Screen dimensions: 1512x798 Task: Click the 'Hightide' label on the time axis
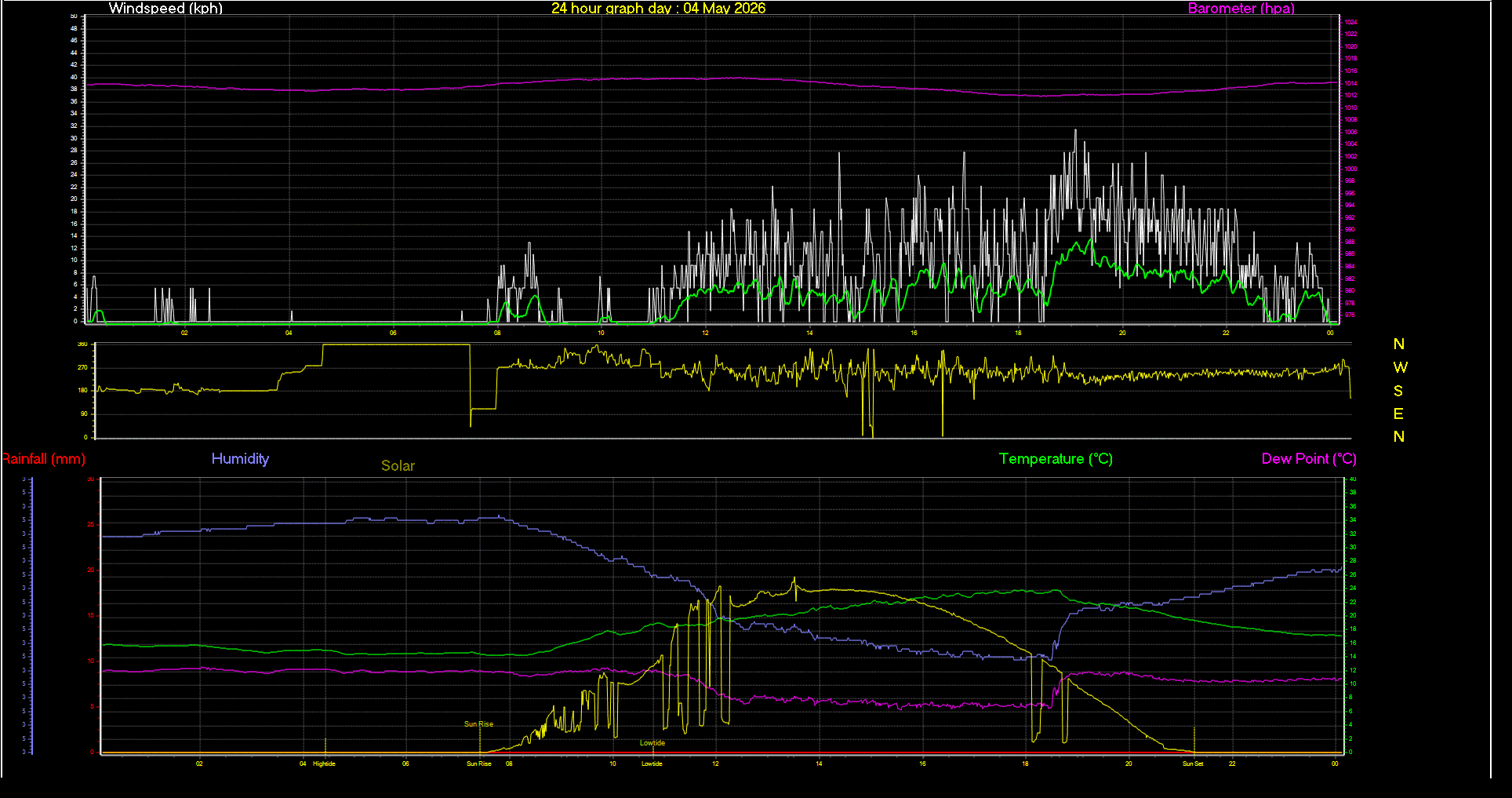pyautogui.click(x=324, y=763)
